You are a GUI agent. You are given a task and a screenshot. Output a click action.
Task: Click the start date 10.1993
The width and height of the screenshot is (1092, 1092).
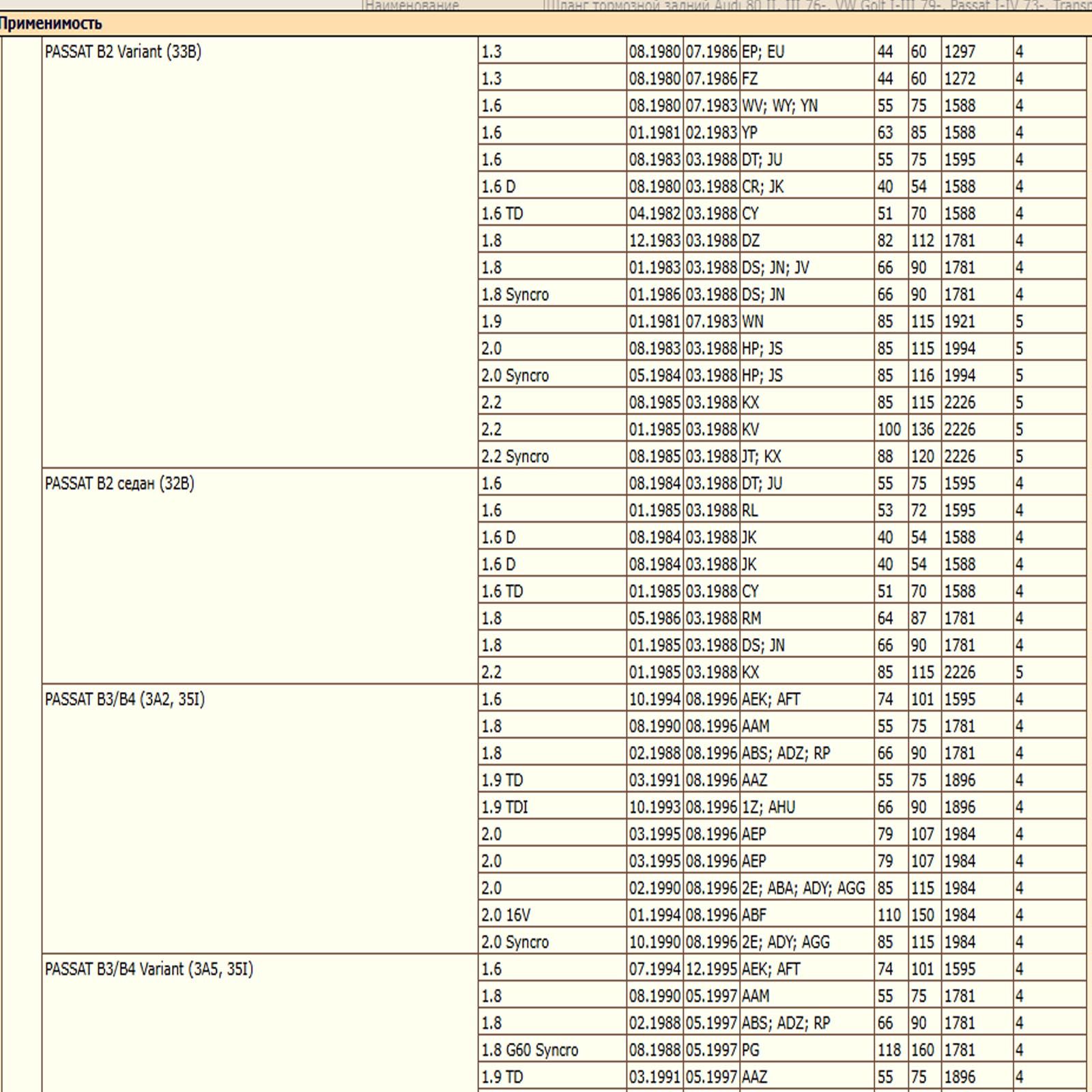coord(655,807)
